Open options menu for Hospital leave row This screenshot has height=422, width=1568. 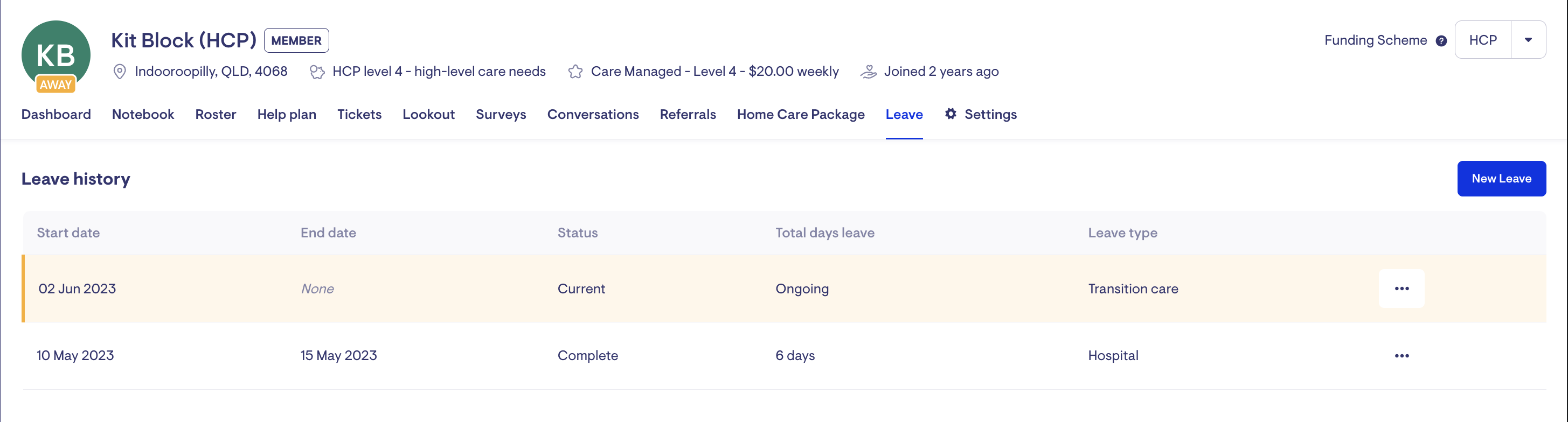click(1401, 356)
